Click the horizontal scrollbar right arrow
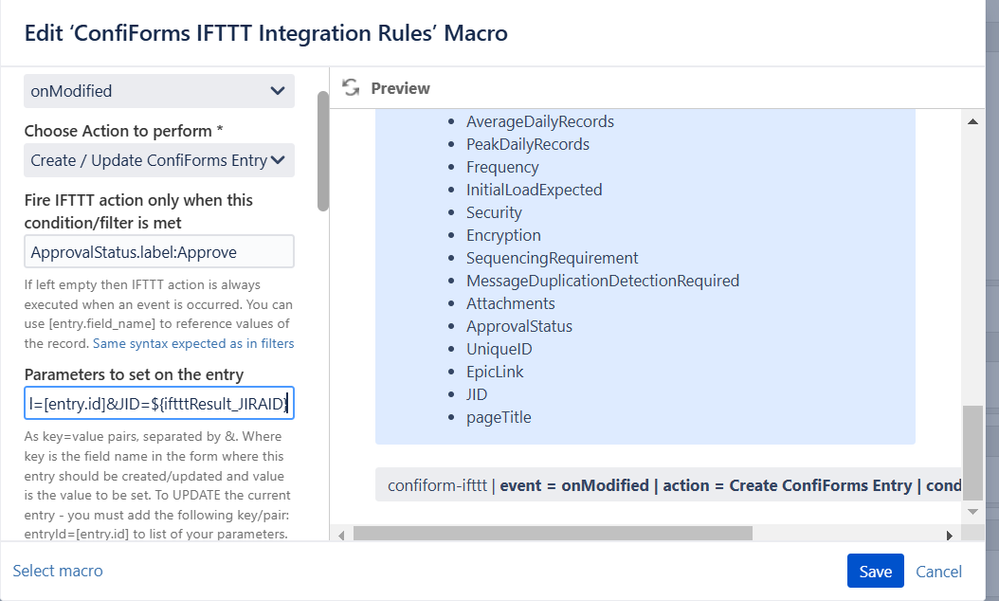The image size is (999, 601). (950, 534)
